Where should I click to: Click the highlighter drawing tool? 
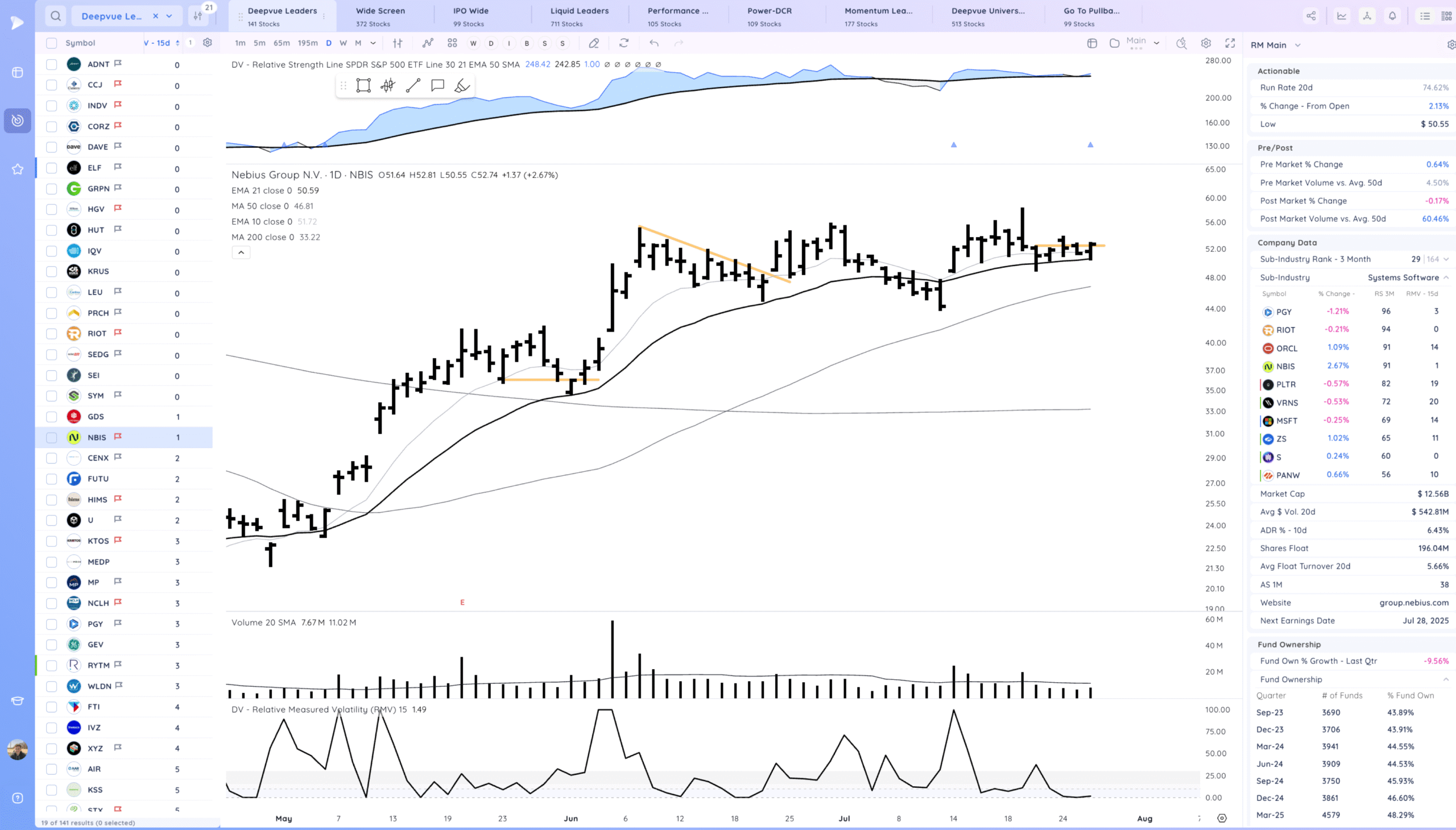tap(462, 85)
